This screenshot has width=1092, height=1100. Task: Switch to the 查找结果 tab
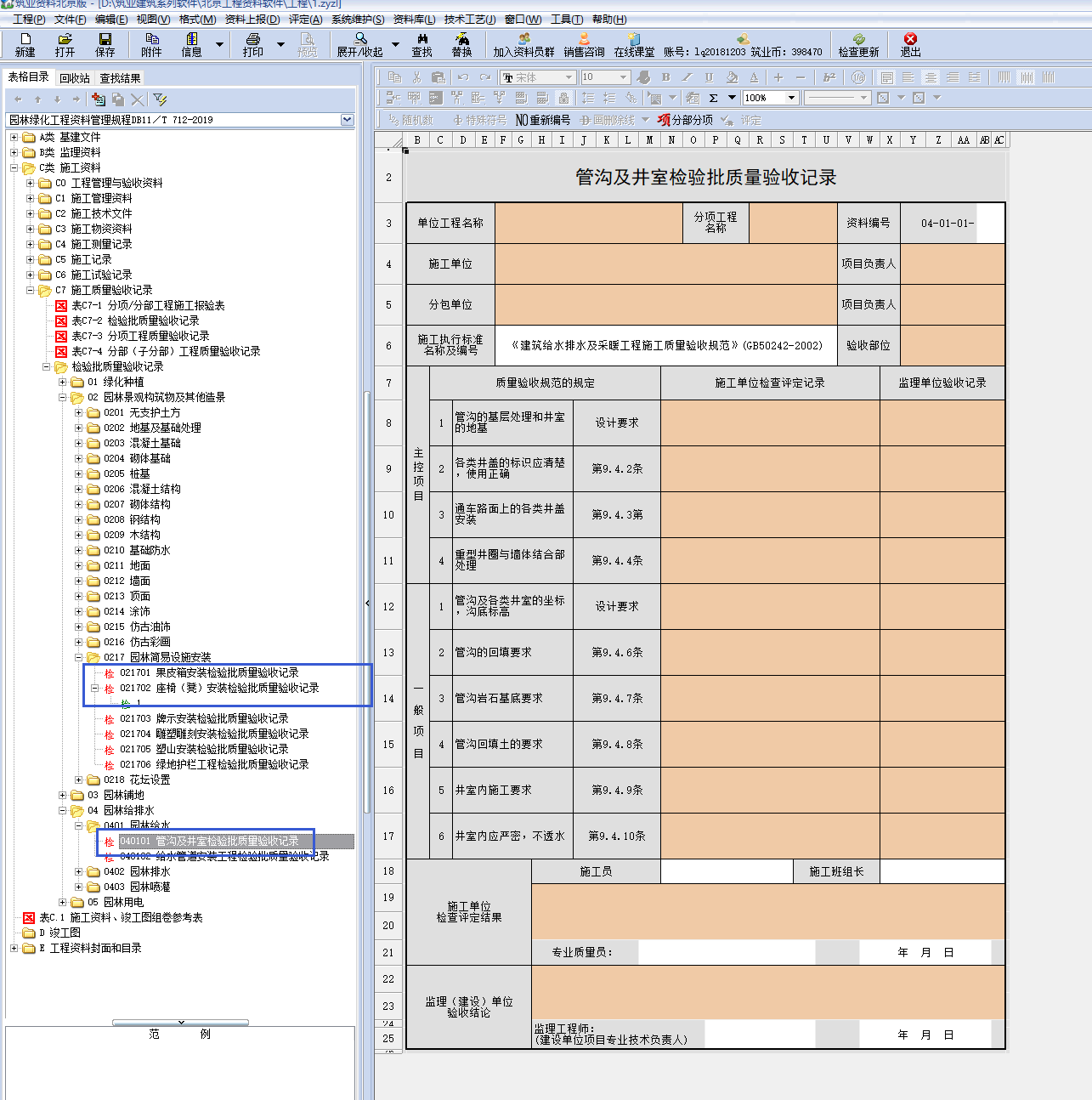point(121,78)
